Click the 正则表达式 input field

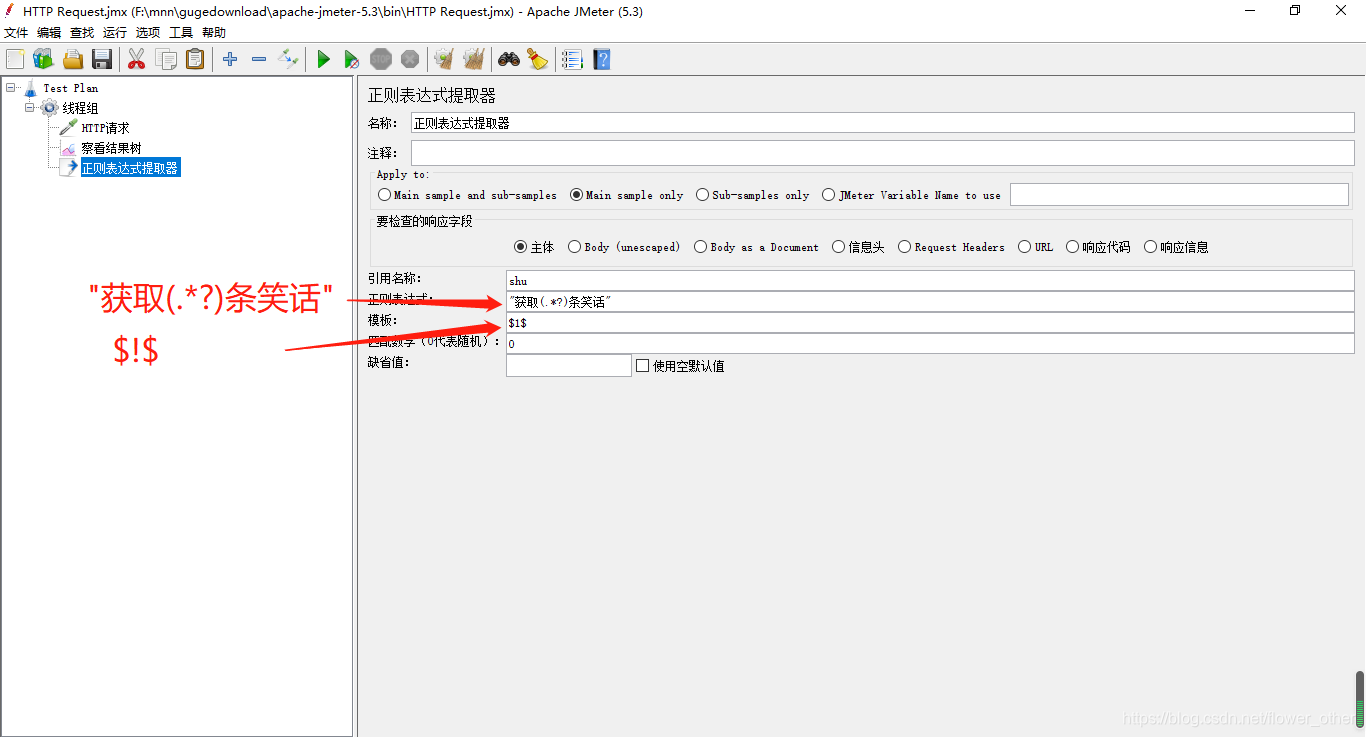(x=930, y=302)
